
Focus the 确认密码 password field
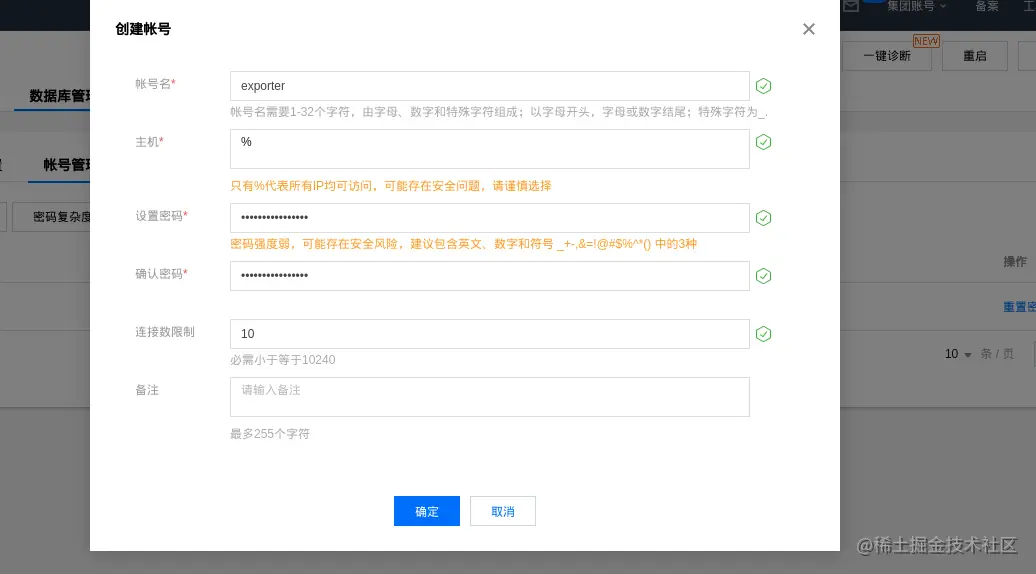[x=490, y=276]
